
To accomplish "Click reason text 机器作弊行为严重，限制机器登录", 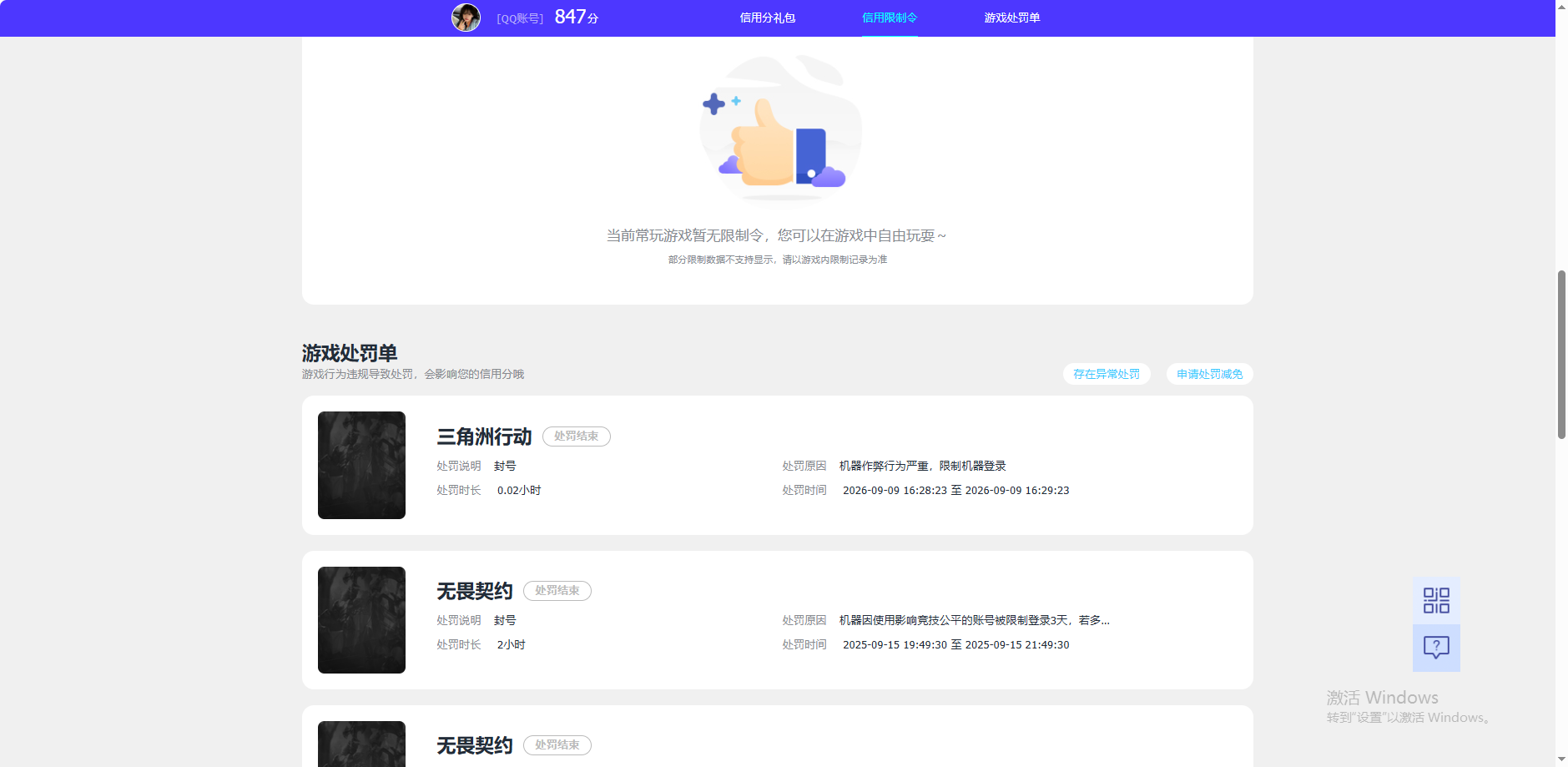I will click(x=922, y=466).
